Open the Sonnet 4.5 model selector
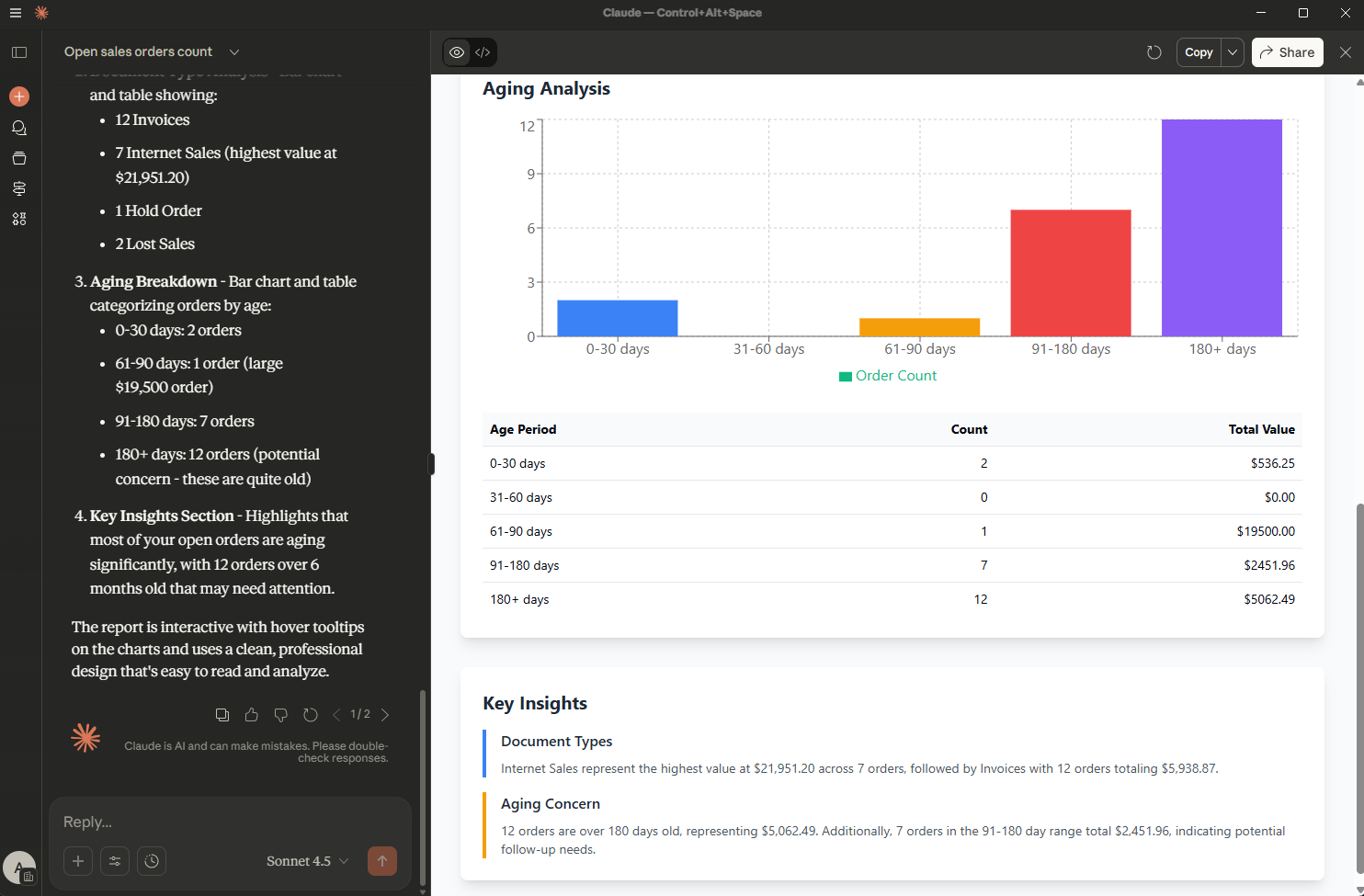1364x896 pixels. click(308, 861)
